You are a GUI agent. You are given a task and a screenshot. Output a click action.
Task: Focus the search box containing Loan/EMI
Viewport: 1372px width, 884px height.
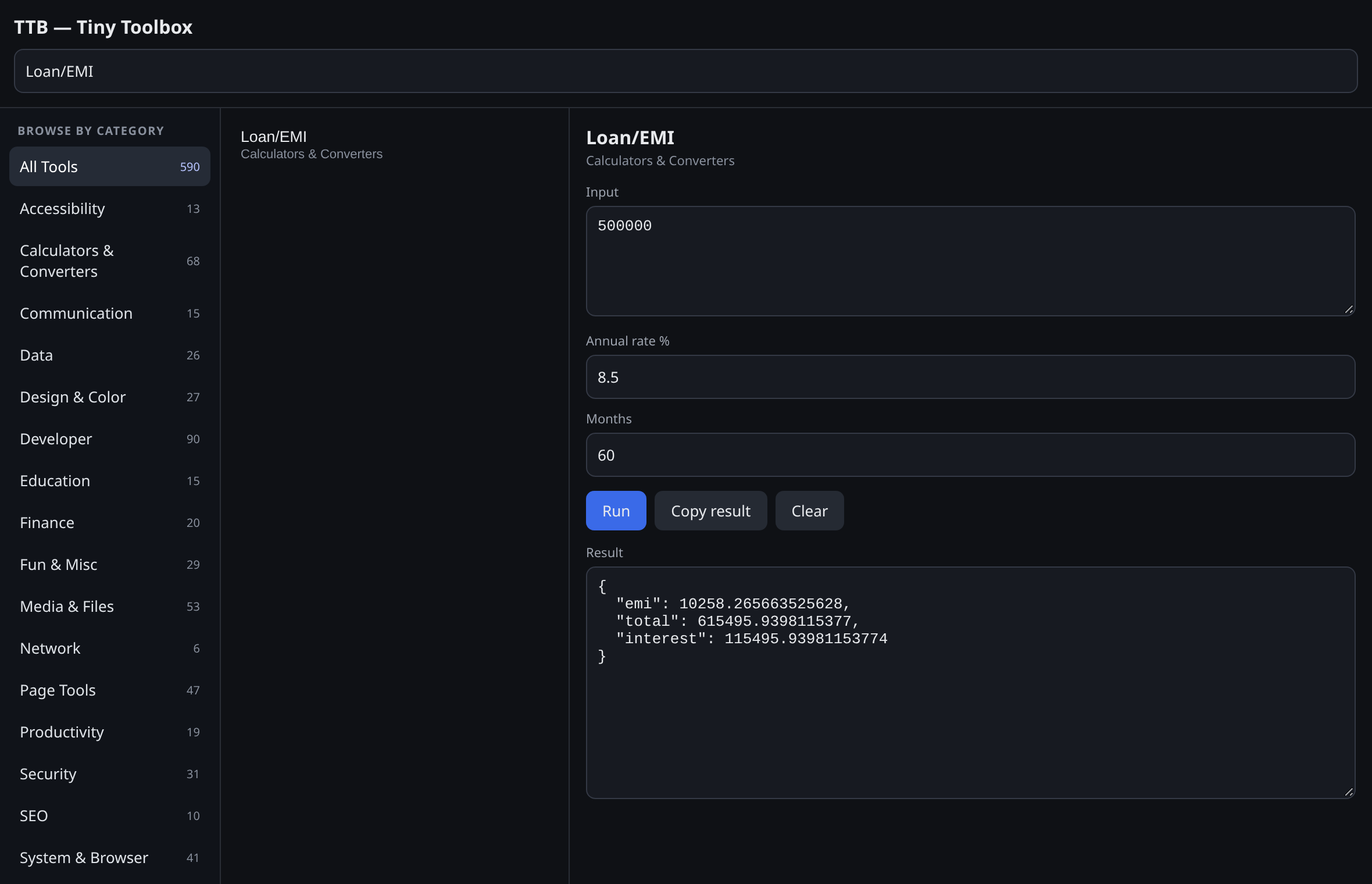[685, 71]
